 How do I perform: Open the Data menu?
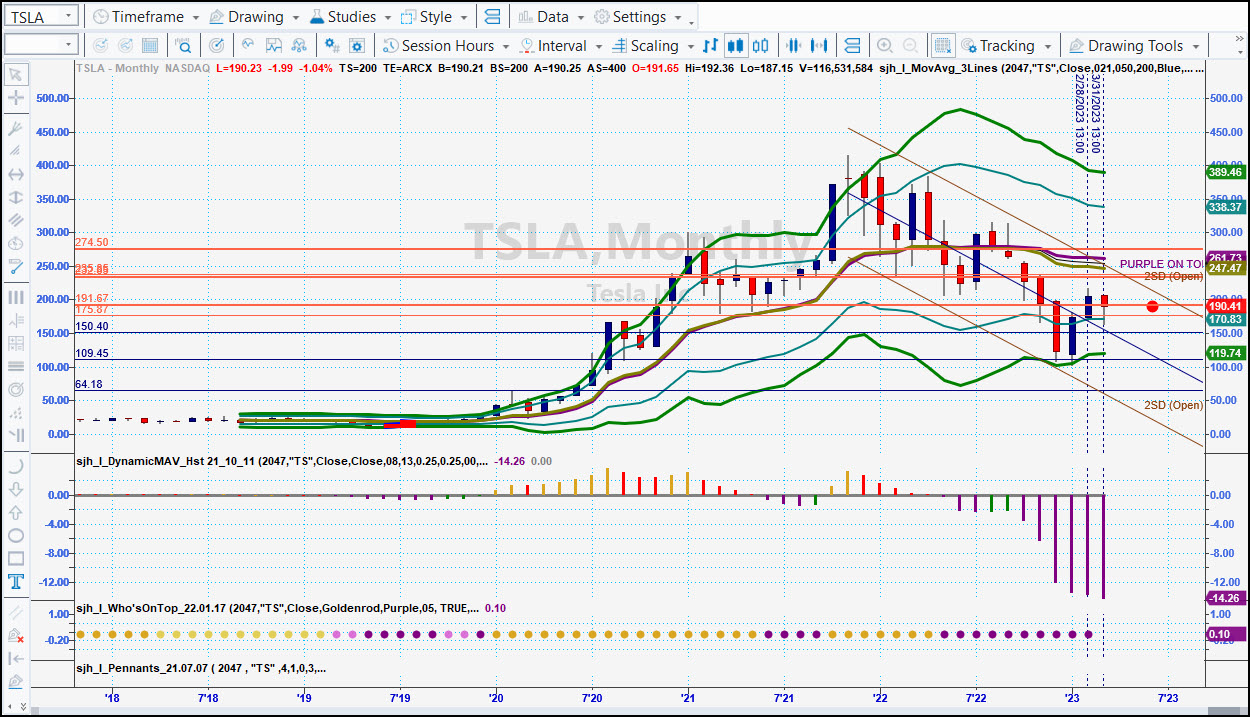(551, 17)
